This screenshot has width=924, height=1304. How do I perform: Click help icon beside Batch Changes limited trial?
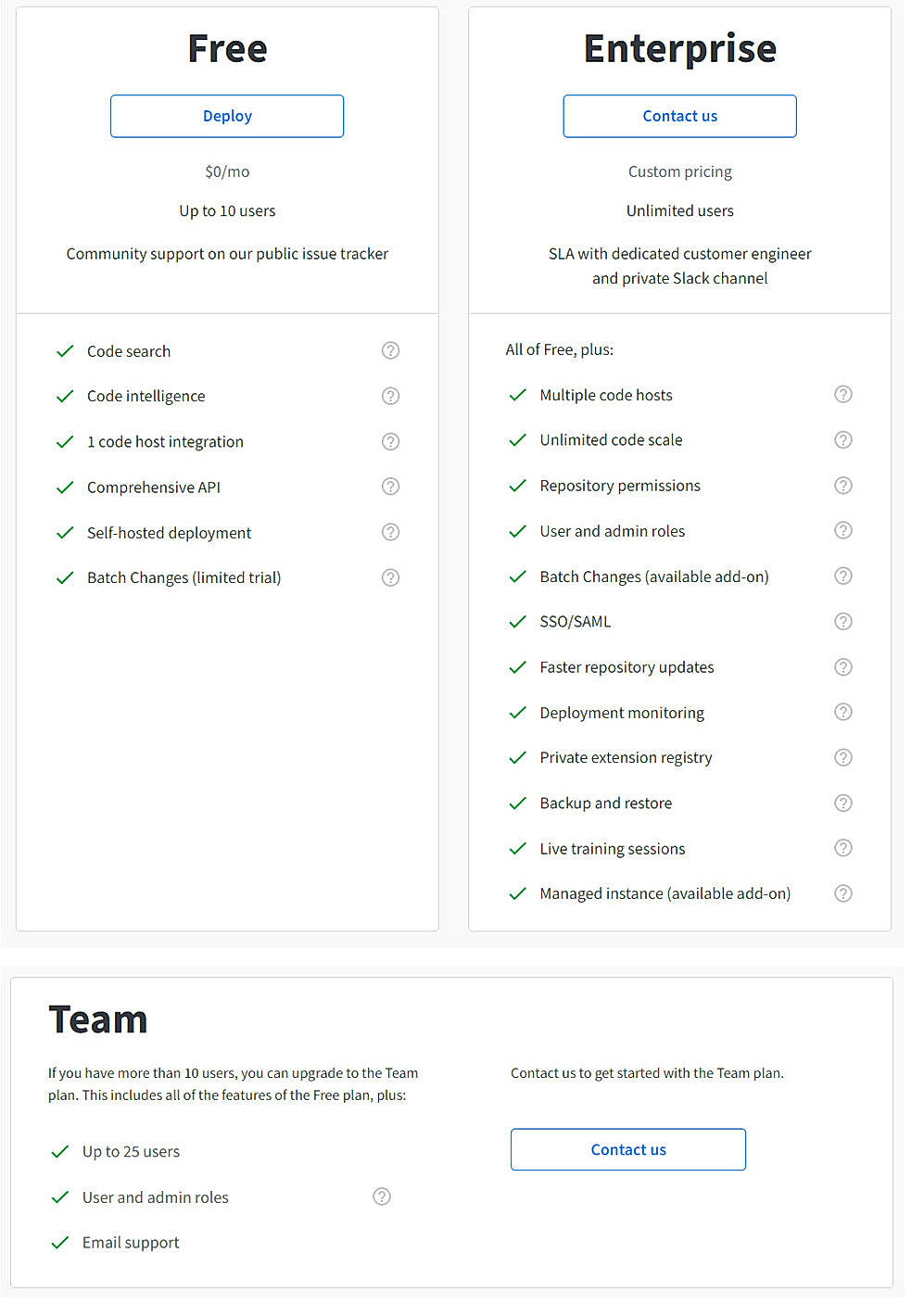point(390,577)
